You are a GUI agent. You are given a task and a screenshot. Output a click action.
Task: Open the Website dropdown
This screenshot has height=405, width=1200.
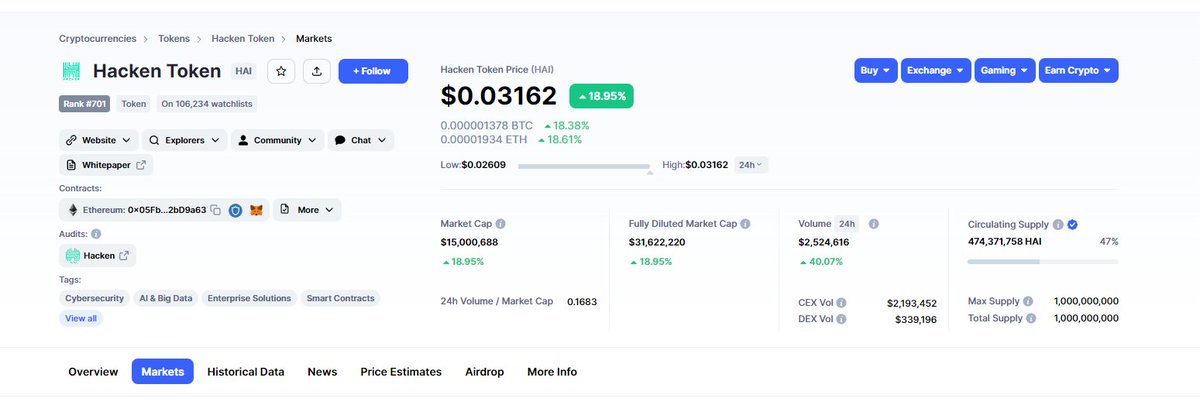tap(98, 140)
